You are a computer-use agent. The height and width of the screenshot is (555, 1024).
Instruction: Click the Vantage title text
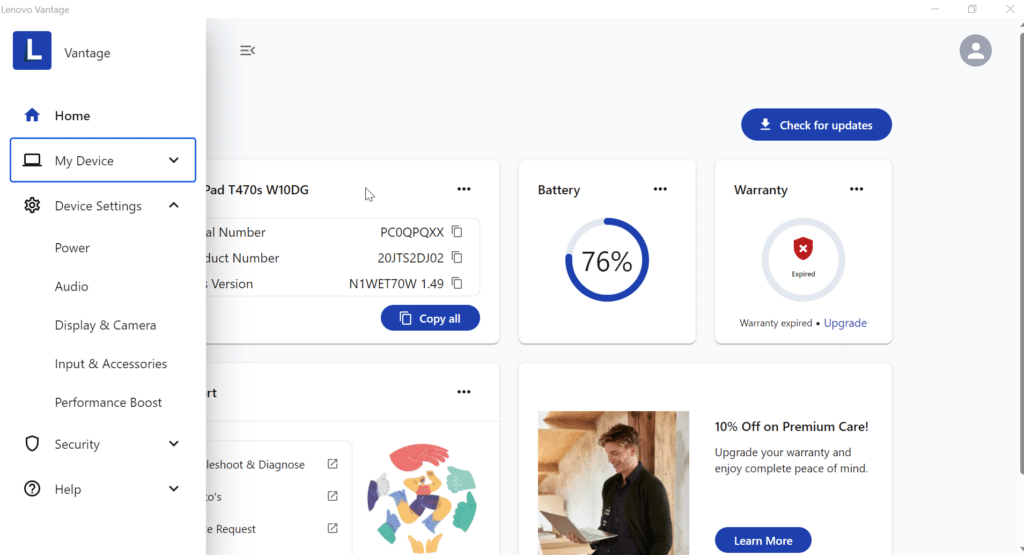click(87, 53)
